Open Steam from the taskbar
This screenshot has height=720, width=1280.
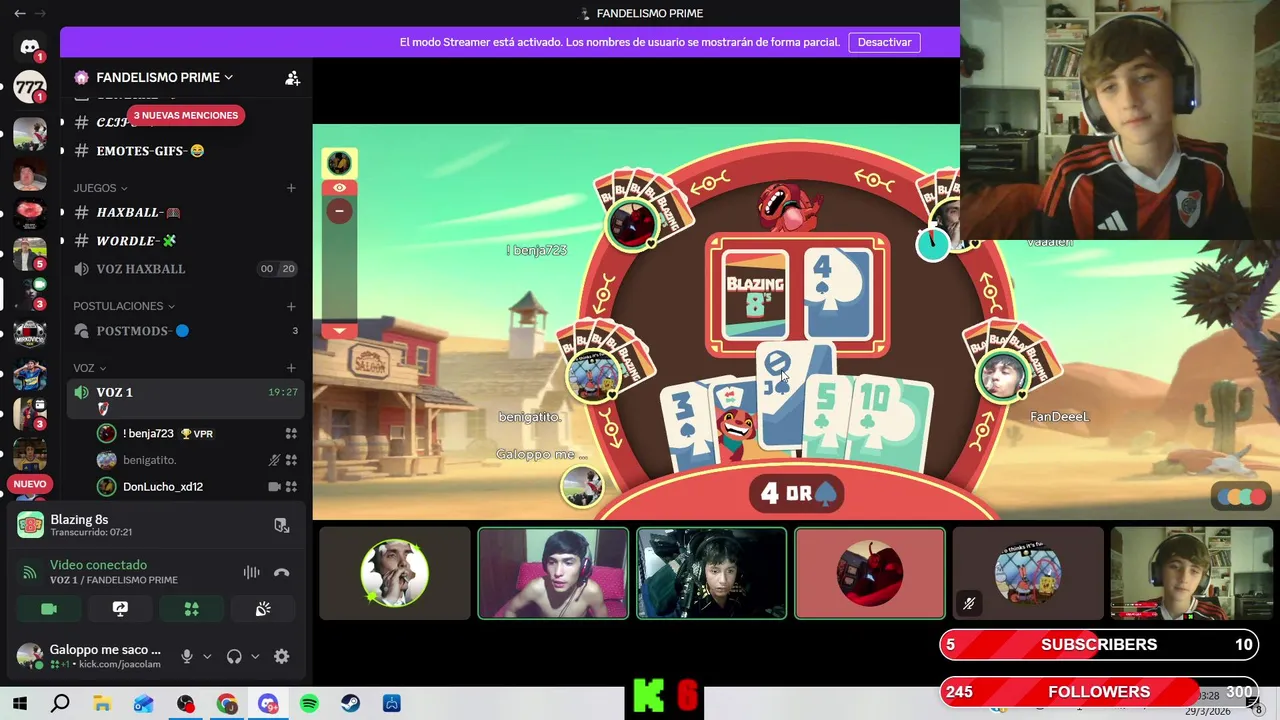tap(350, 704)
